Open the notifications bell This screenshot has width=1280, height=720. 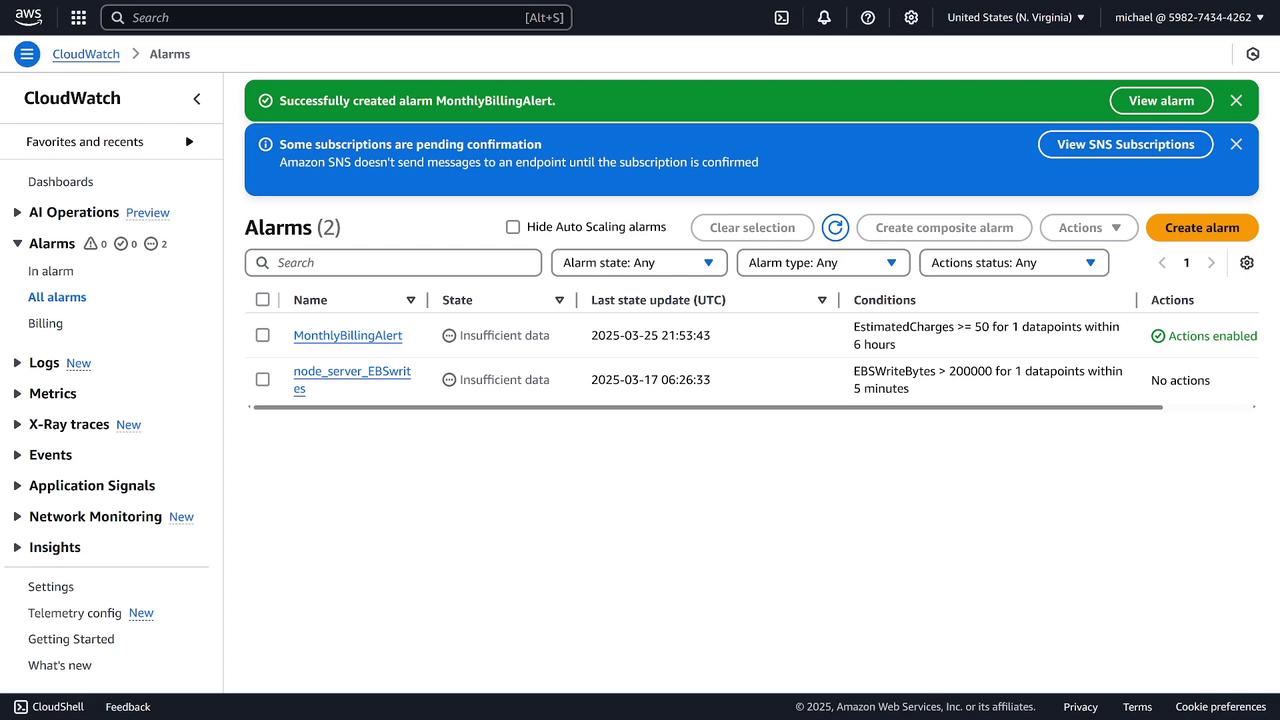coord(824,17)
